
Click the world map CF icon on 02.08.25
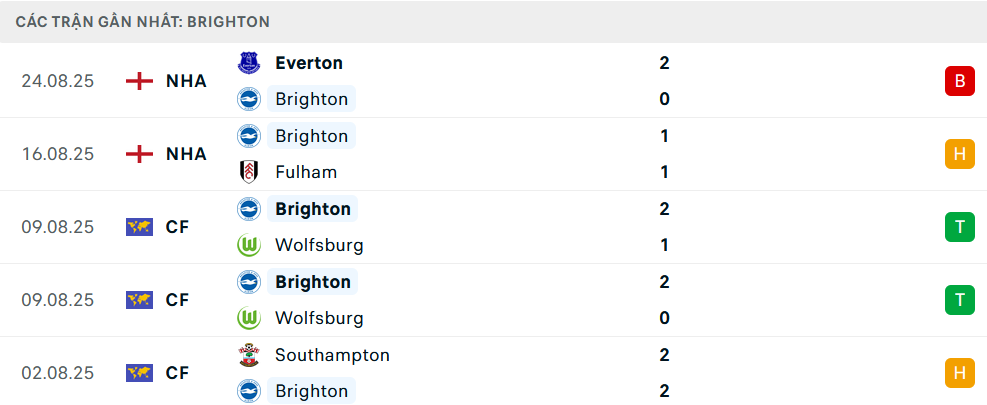139,373
